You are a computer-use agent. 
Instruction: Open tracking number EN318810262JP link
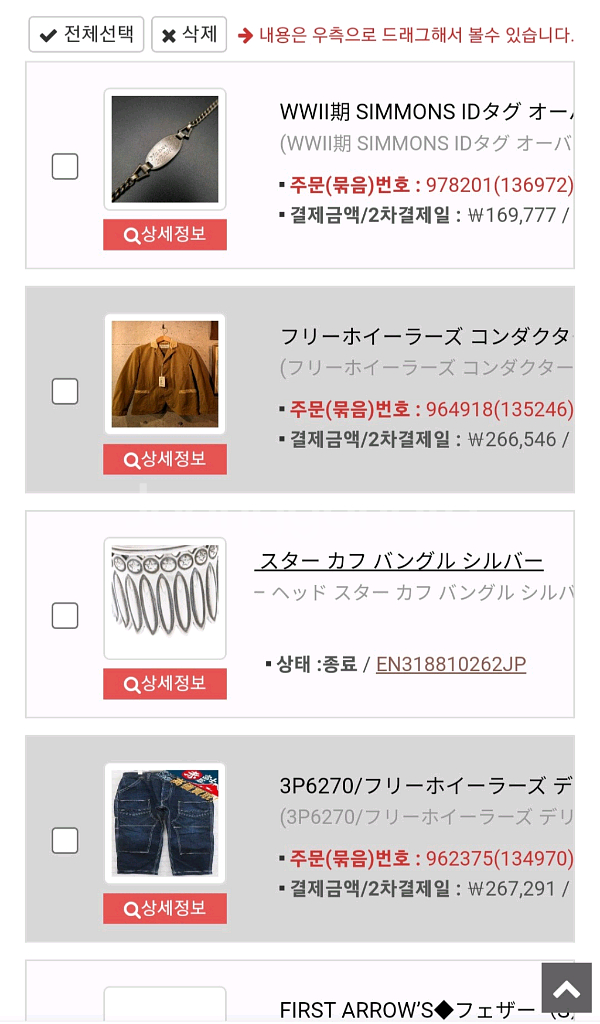(451, 665)
